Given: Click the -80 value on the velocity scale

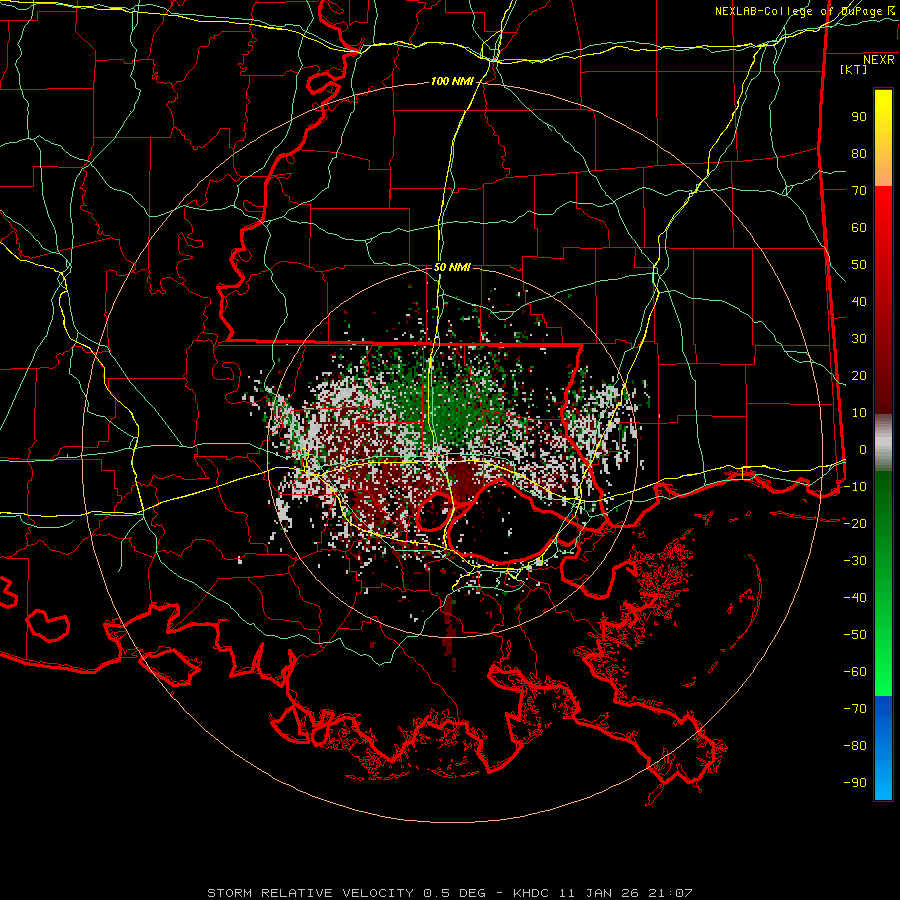Looking at the screenshot, I should point(855,746).
